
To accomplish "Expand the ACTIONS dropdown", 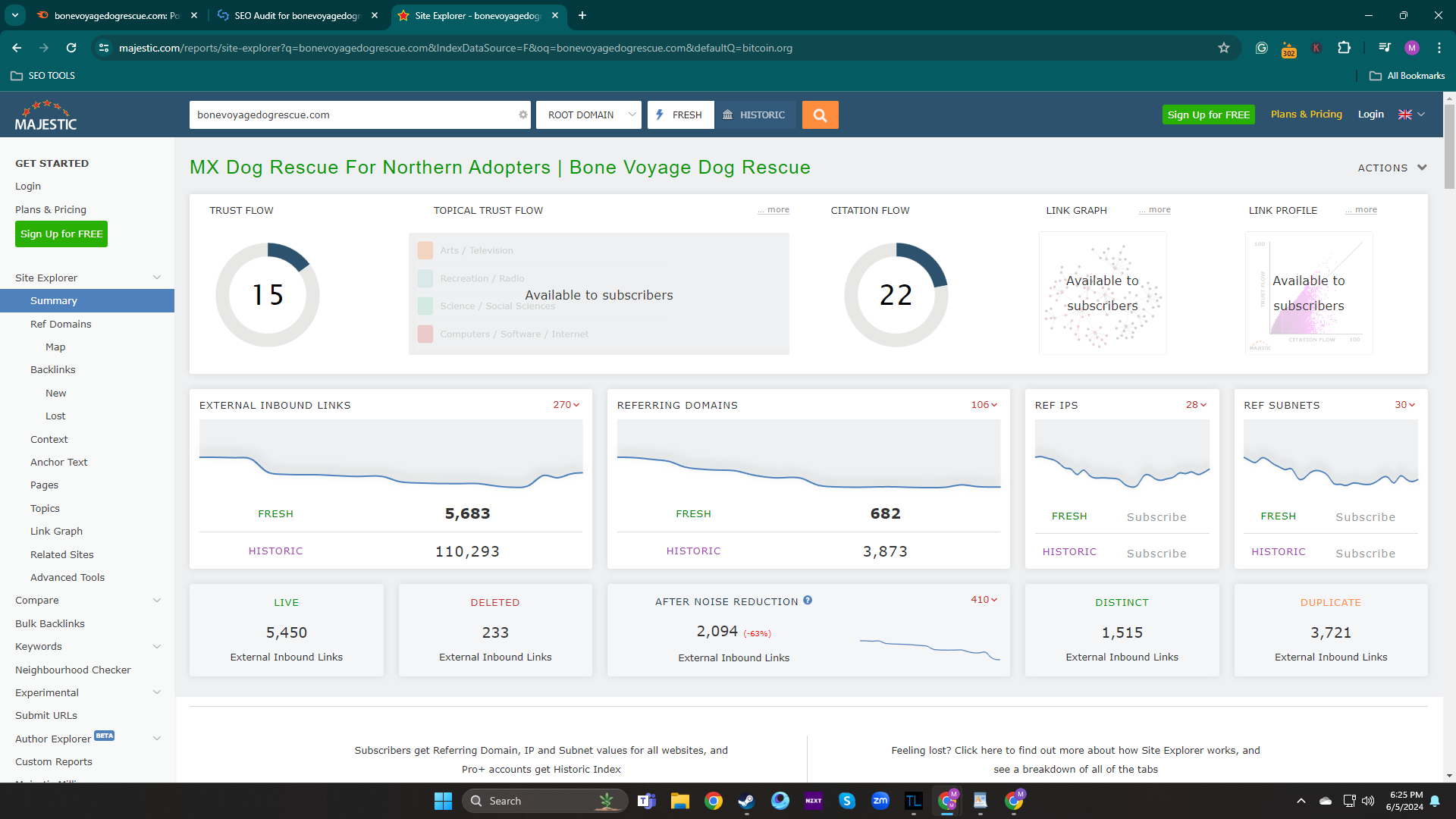I will pos(1392,168).
